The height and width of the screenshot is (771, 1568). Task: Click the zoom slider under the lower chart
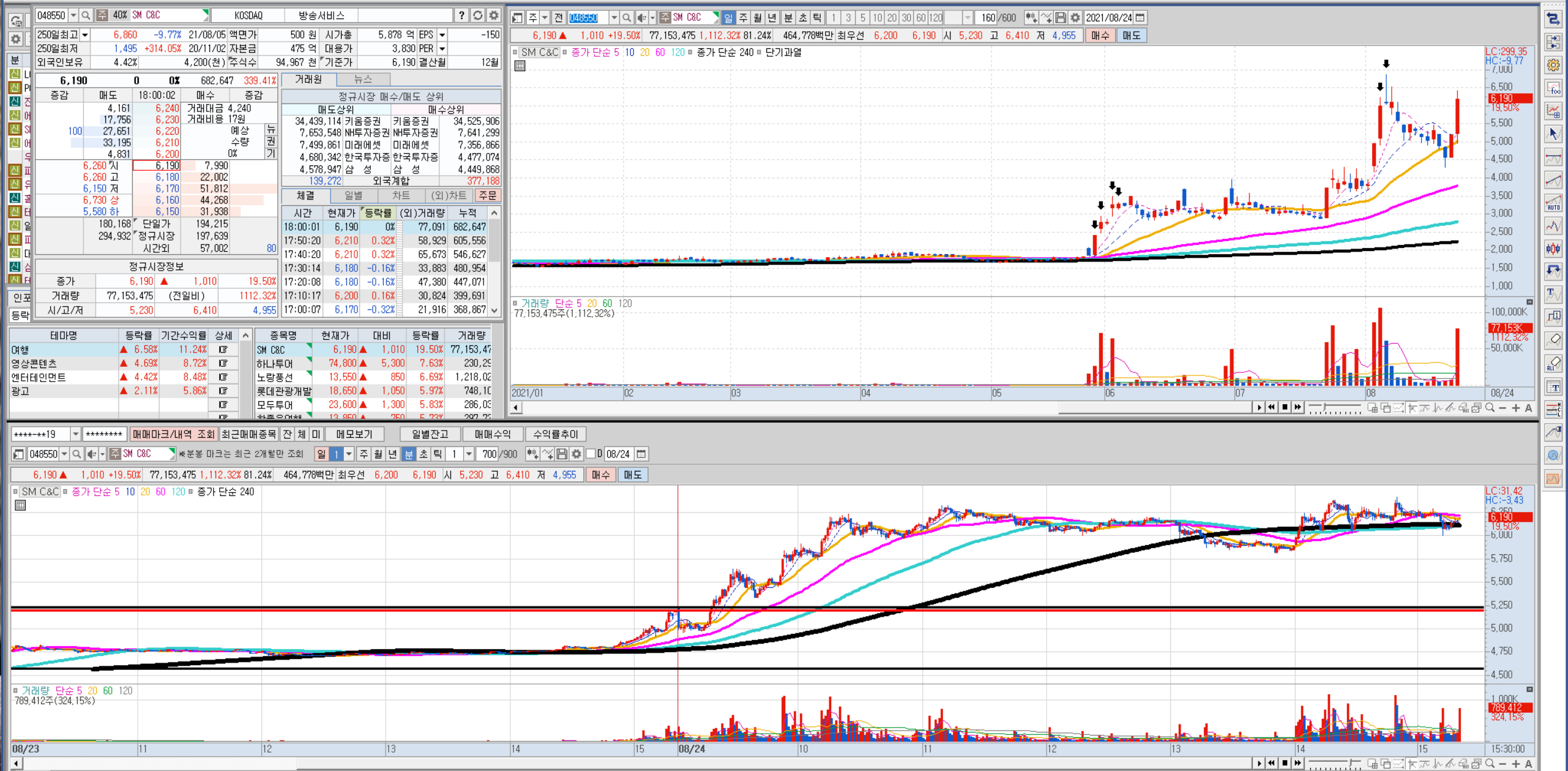click(x=1334, y=764)
